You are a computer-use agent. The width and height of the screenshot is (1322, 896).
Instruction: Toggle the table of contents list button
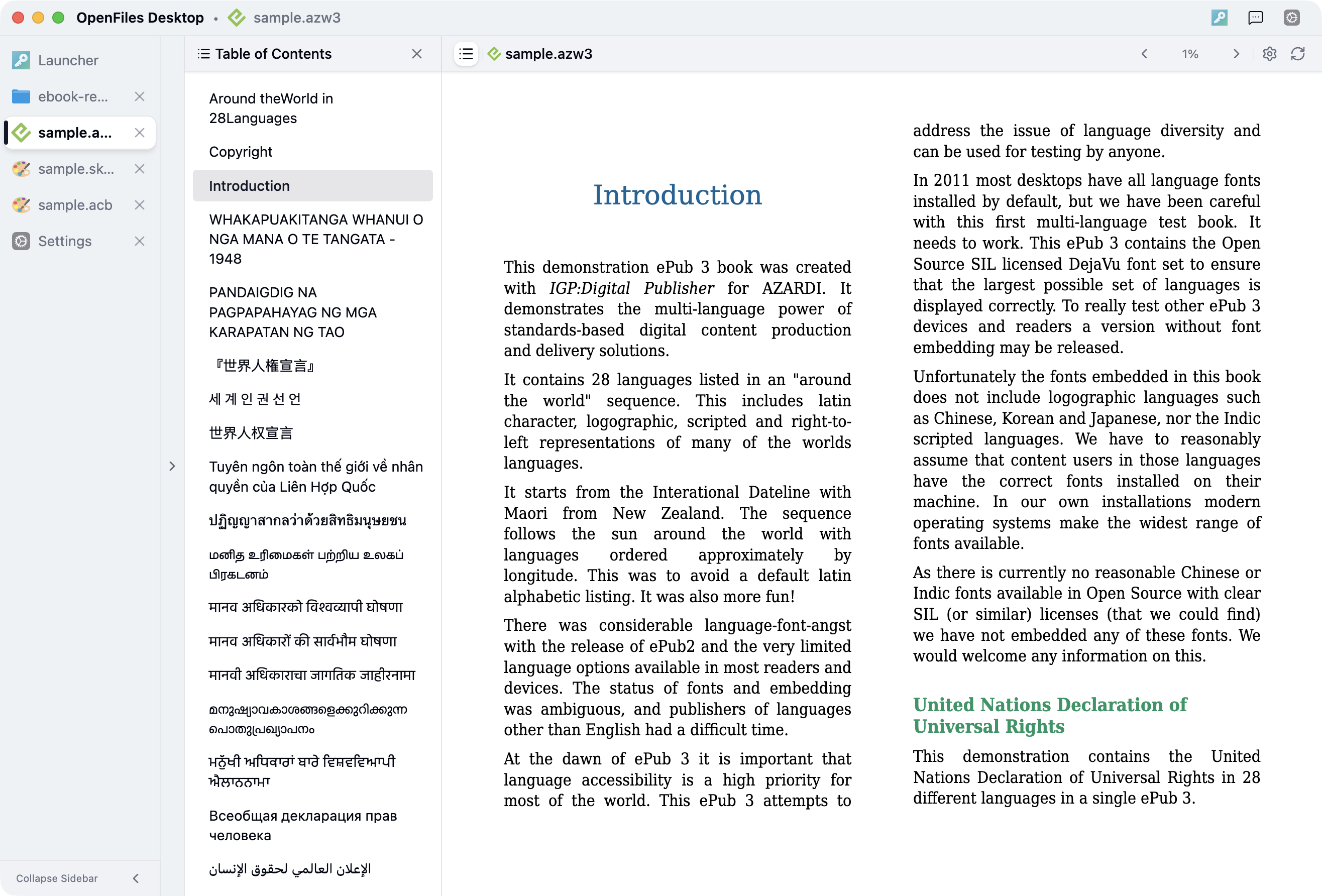466,54
